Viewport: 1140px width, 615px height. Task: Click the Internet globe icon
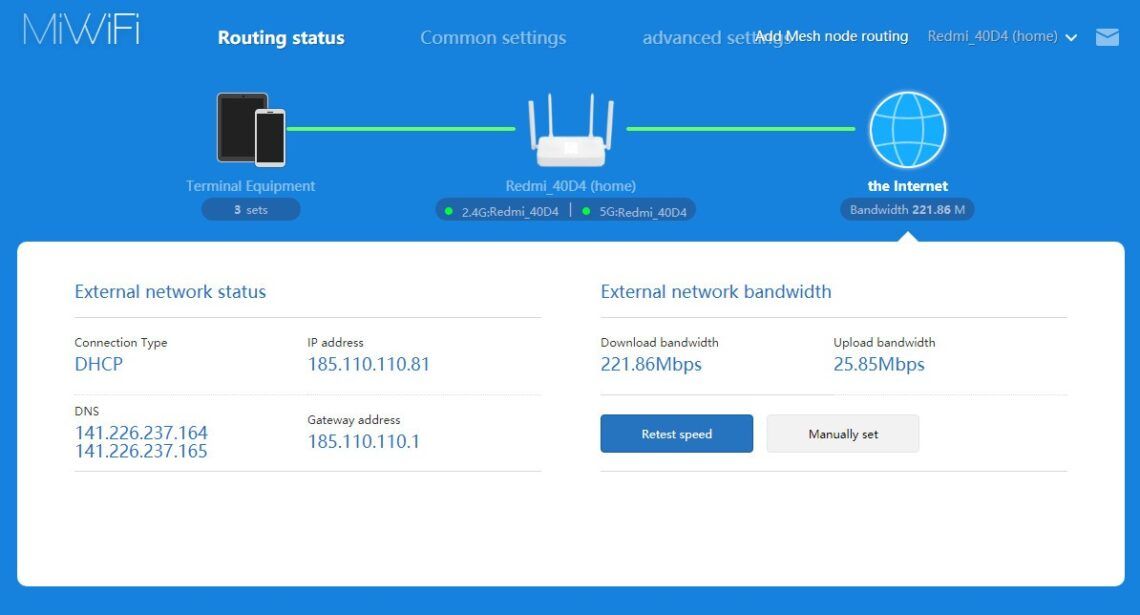pos(907,129)
